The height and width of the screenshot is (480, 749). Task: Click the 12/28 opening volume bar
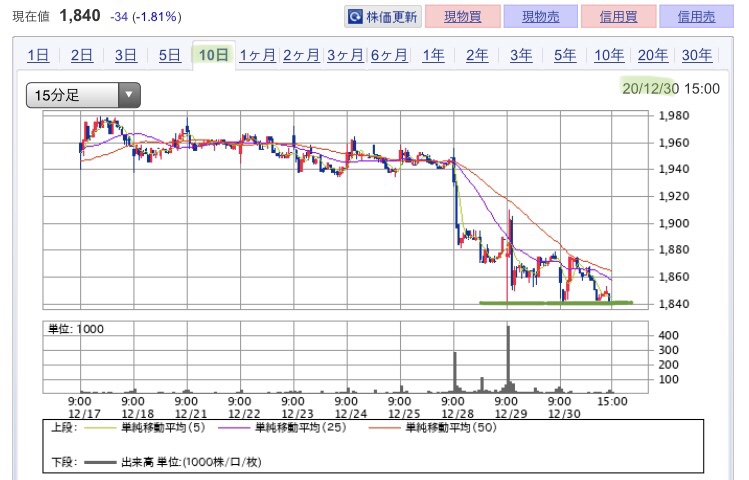455,373
